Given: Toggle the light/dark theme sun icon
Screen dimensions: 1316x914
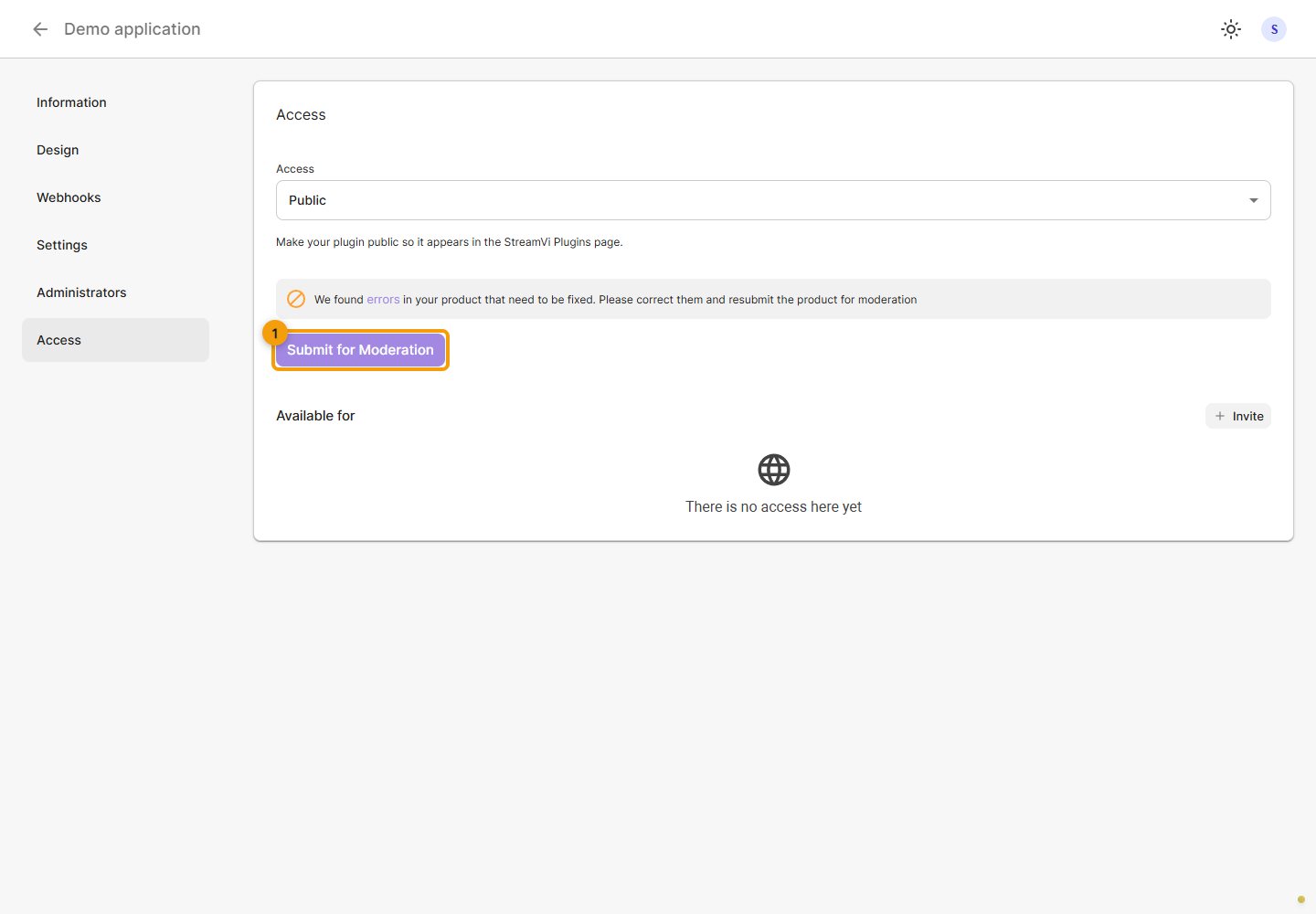Looking at the screenshot, I should pyautogui.click(x=1231, y=29).
